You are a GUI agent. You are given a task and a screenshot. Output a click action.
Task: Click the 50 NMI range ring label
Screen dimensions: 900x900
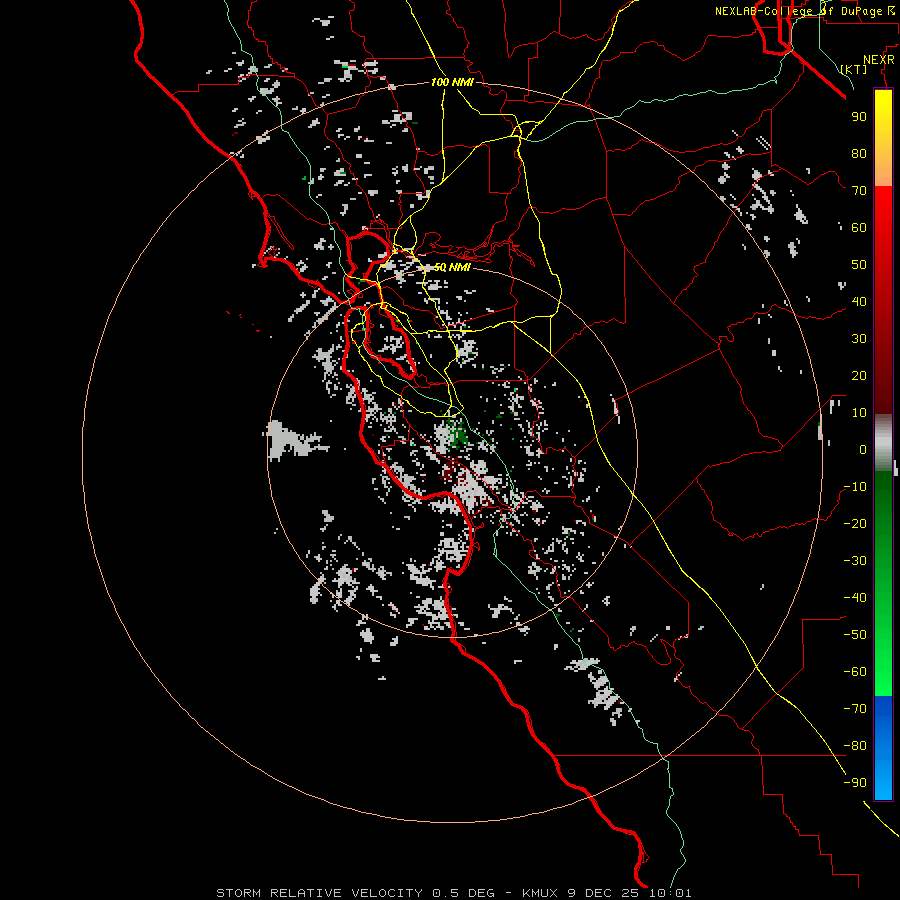452,267
